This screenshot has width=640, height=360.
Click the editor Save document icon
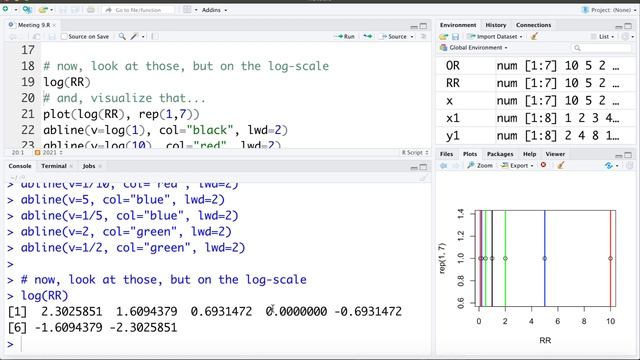coord(51,37)
